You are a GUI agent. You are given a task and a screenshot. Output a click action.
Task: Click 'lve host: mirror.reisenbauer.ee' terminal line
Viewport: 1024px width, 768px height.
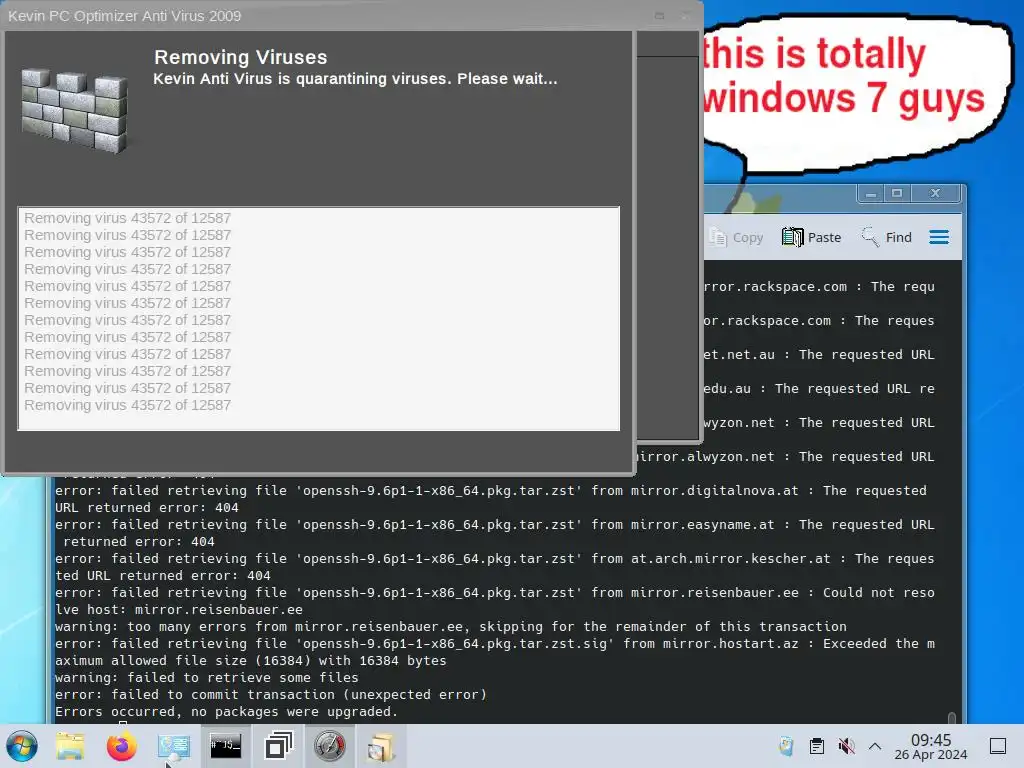pos(179,609)
